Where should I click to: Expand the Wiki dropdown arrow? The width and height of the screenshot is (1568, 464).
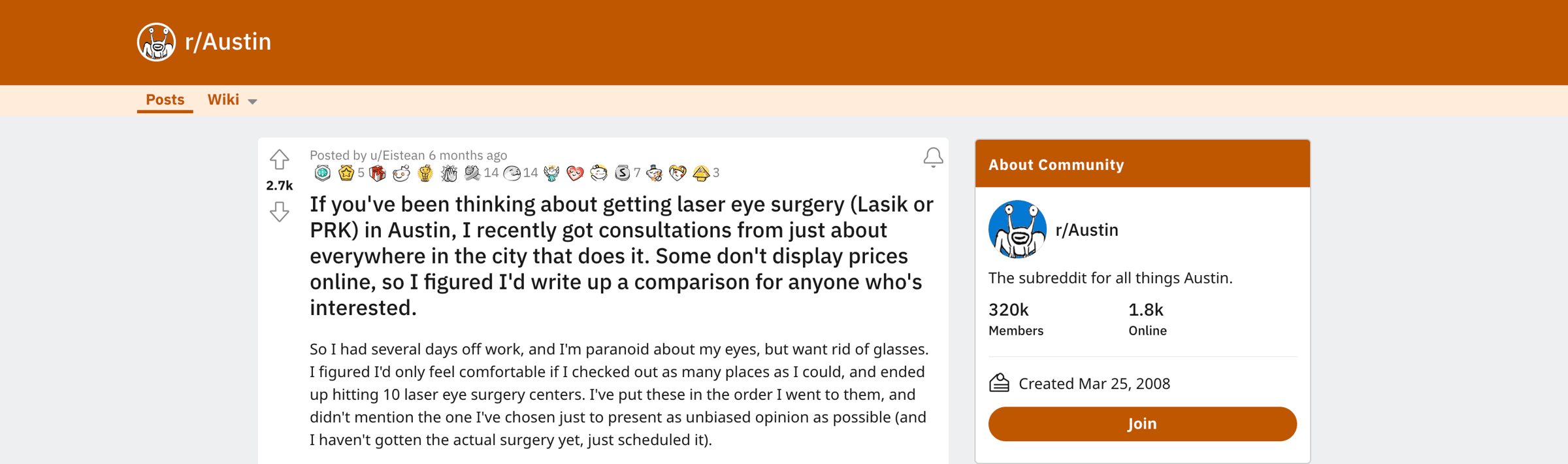pyautogui.click(x=253, y=101)
